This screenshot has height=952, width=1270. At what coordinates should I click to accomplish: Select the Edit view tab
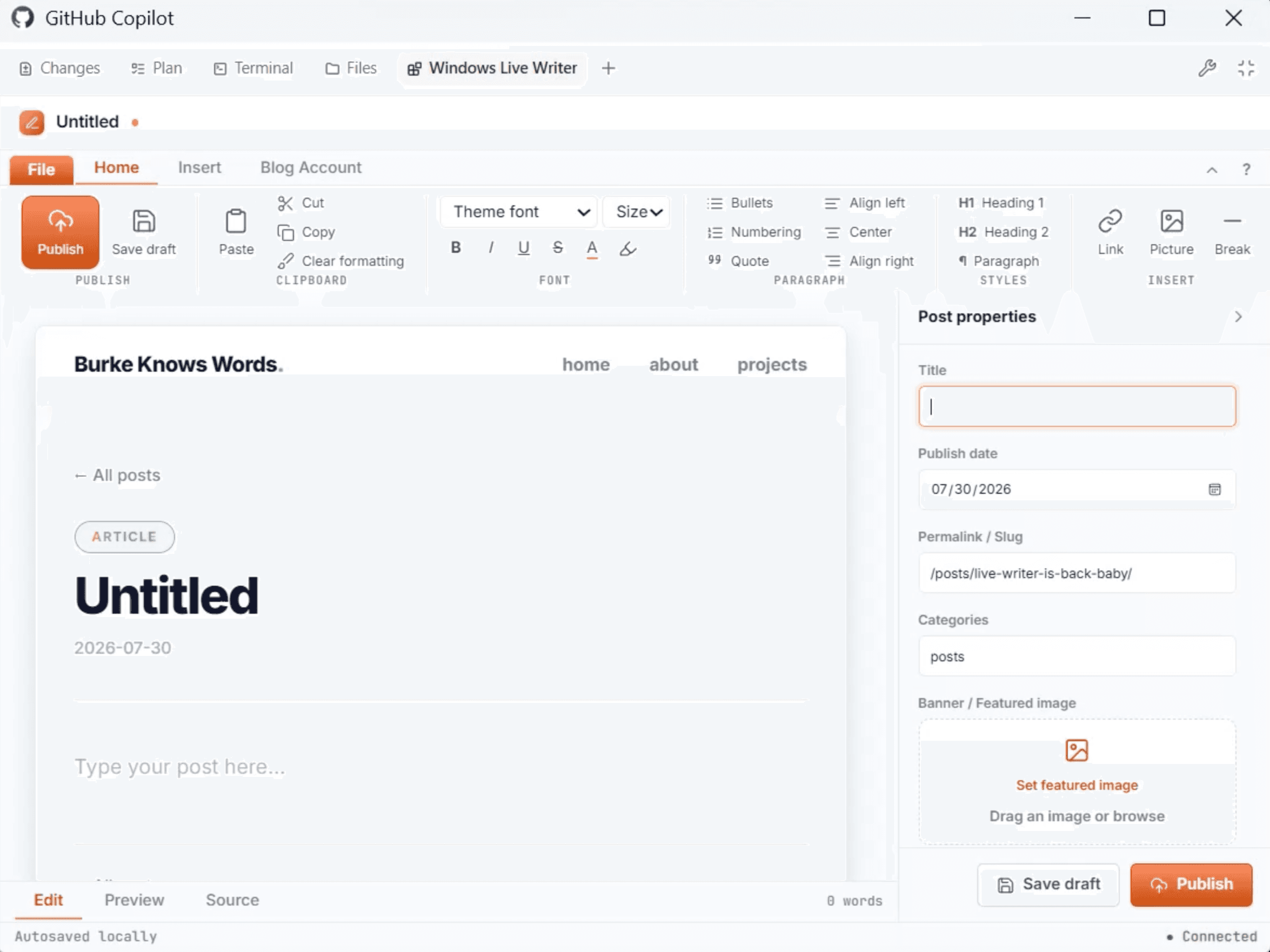point(48,900)
